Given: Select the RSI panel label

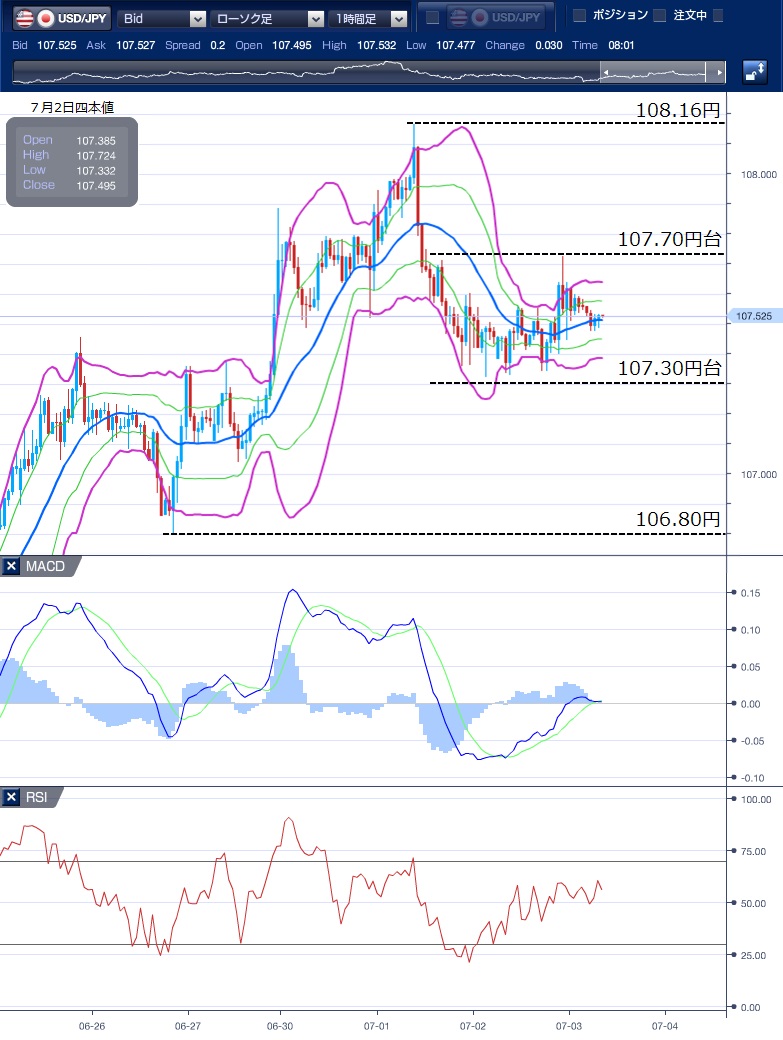Looking at the screenshot, I should pyautogui.click(x=37, y=797).
